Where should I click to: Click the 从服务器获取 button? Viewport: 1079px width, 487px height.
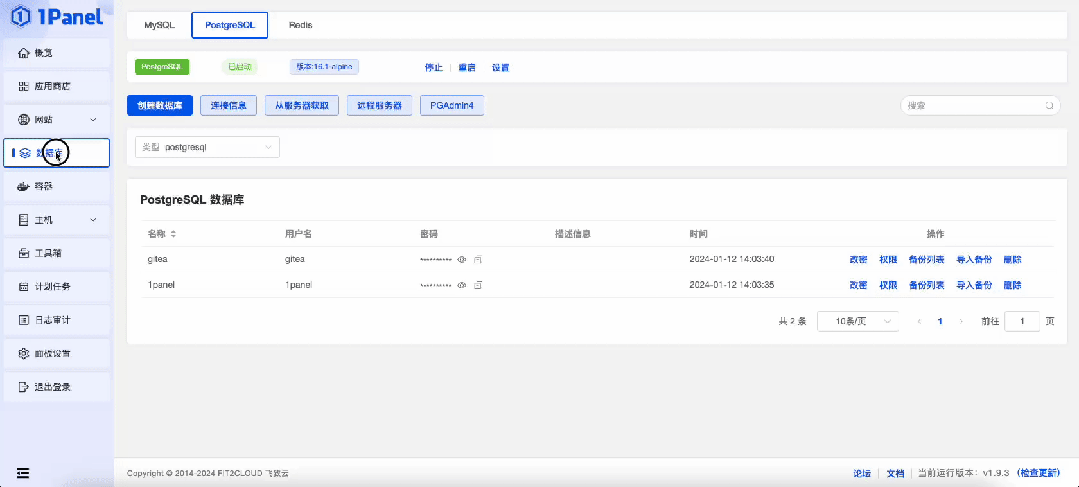click(302, 106)
